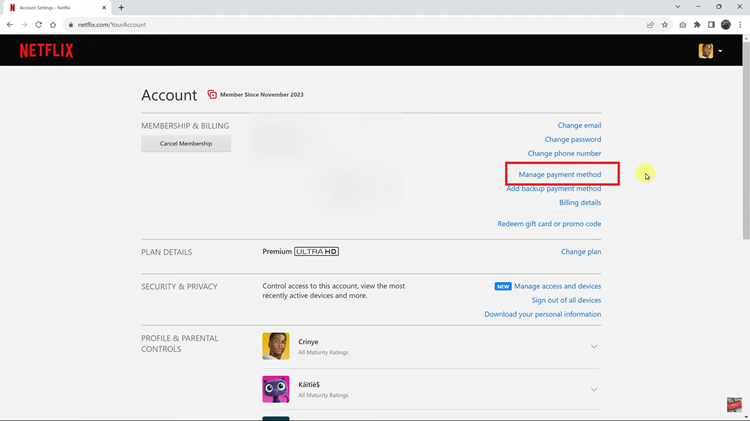The height and width of the screenshot is (421, 750).
Task: Click the Ultra HD badge in plan details
Action: (x=316, y=252)
